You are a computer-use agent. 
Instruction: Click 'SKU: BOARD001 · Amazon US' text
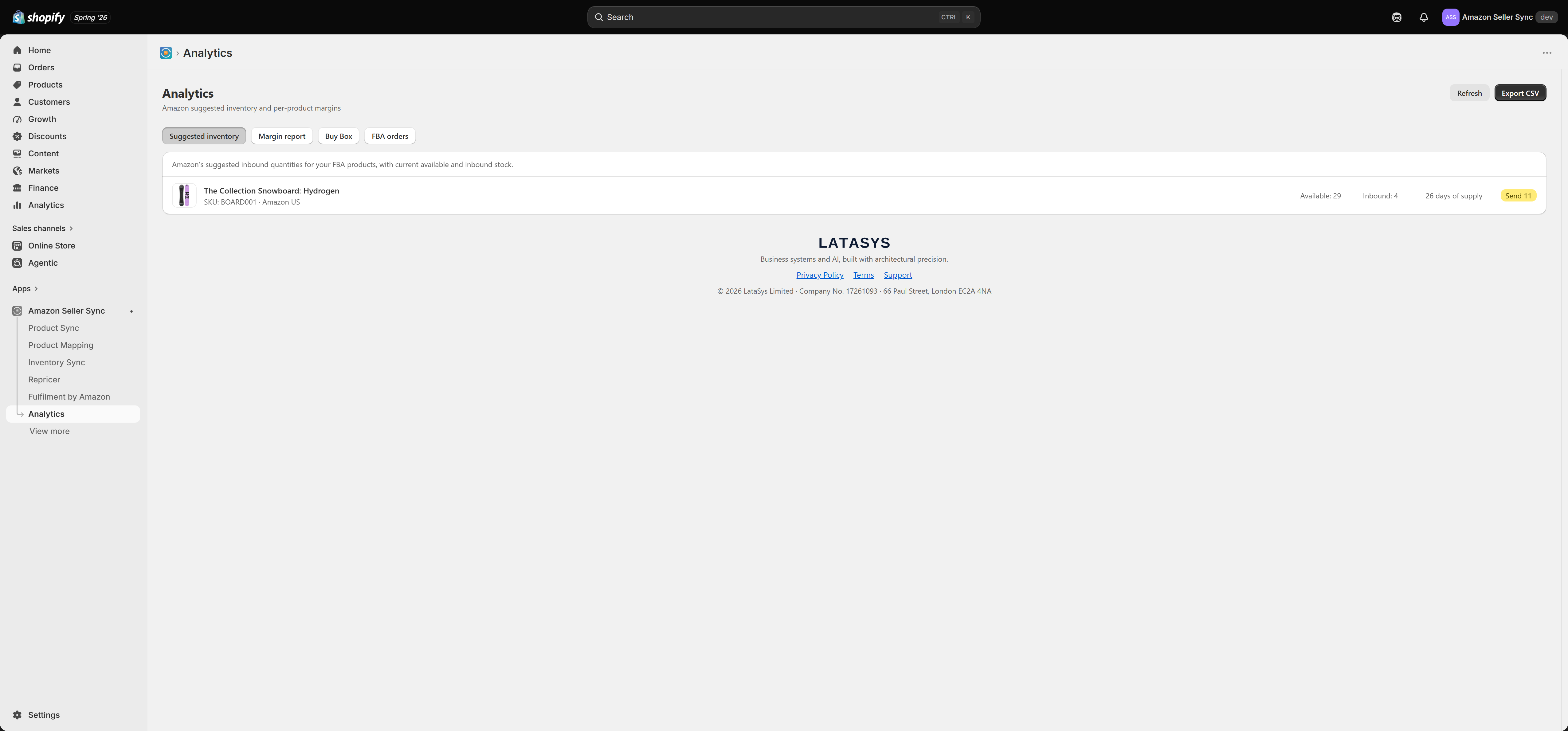coord(251,202)
